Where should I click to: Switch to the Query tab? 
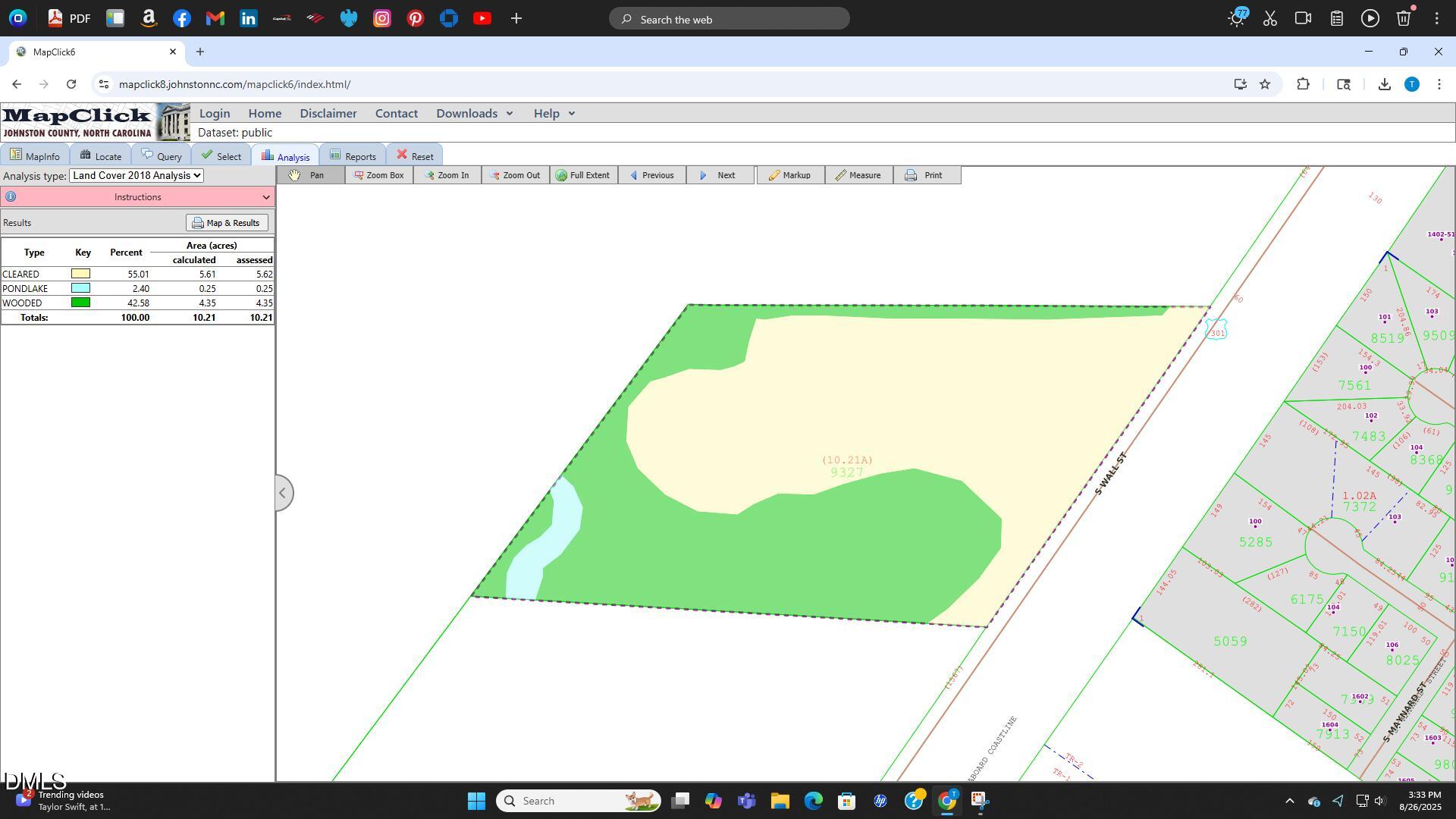tap(162, 156)
